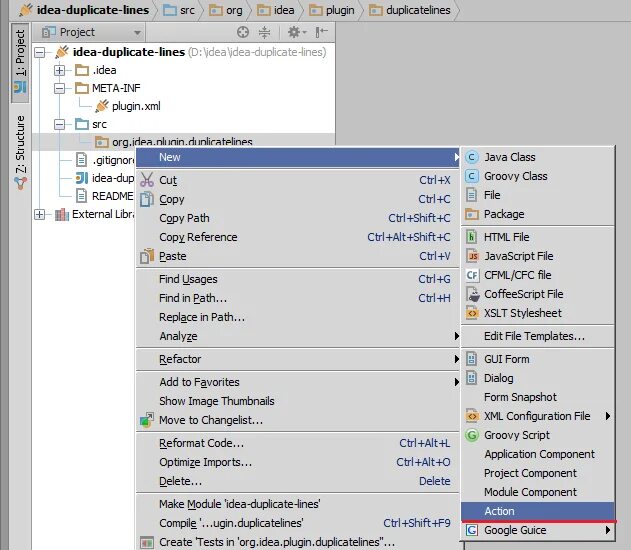Open the 1: Project side tab
The height and width of the screenshot is (550, 631).
tap(20, 63)
